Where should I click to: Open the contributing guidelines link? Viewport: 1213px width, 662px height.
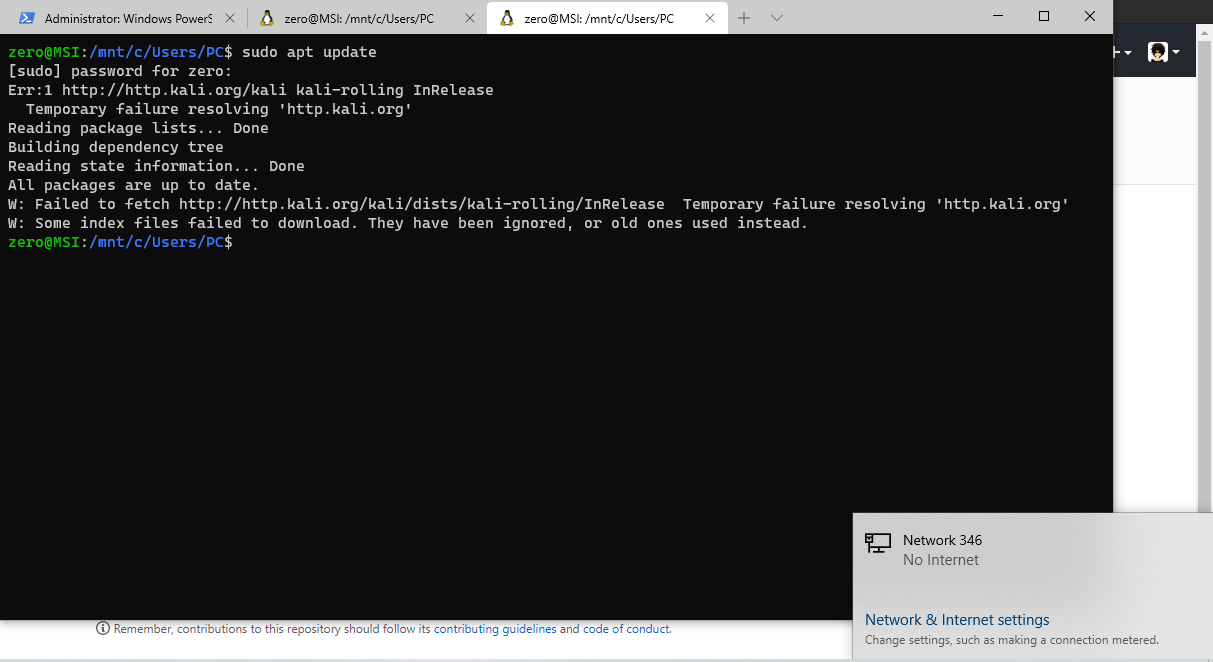(x=495, y=629)
